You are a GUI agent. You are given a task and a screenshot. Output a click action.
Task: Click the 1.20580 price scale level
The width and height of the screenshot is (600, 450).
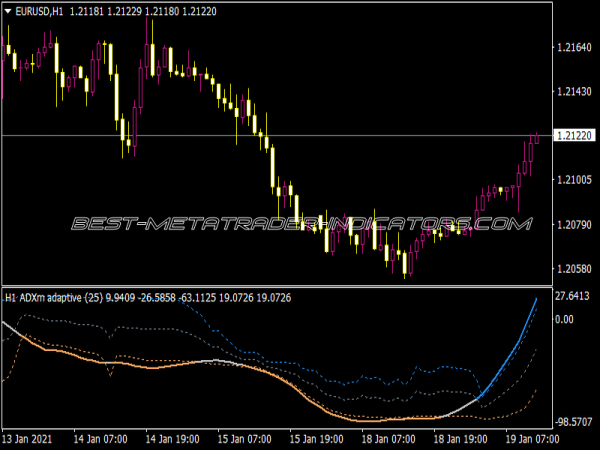coord(570,268)
